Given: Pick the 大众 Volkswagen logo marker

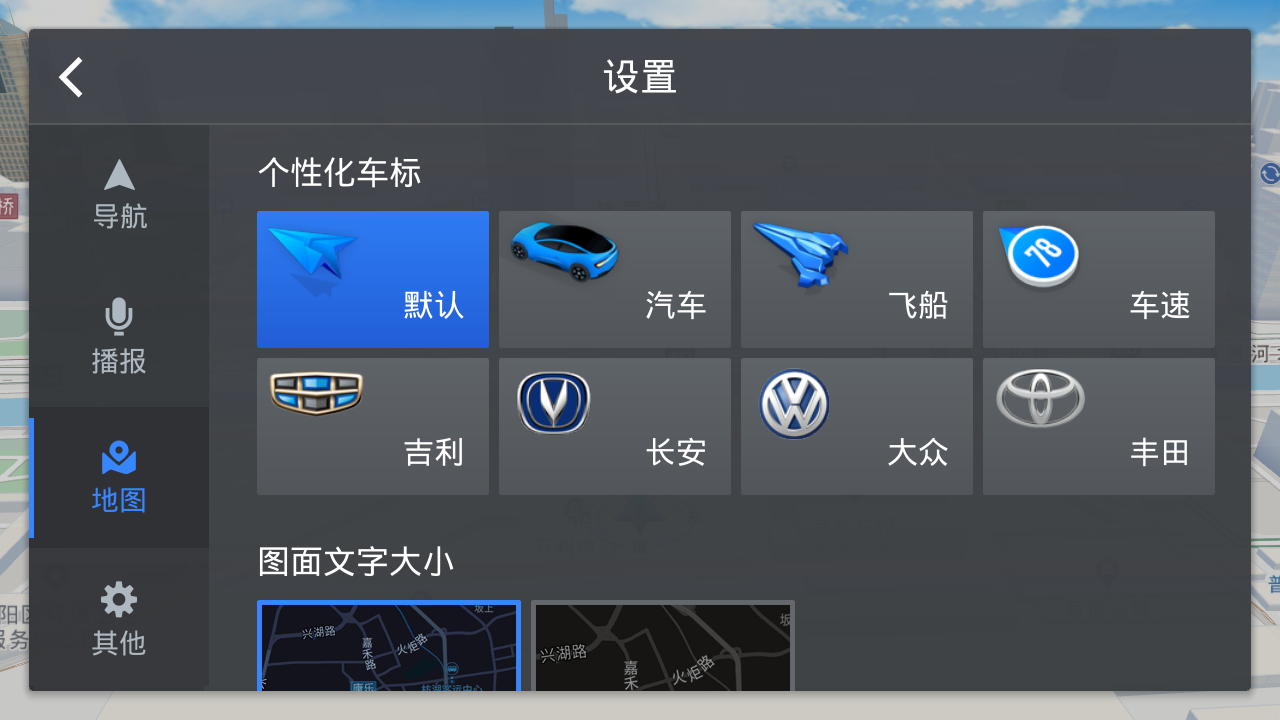Looking at the screenshot, I should (857, 426).
